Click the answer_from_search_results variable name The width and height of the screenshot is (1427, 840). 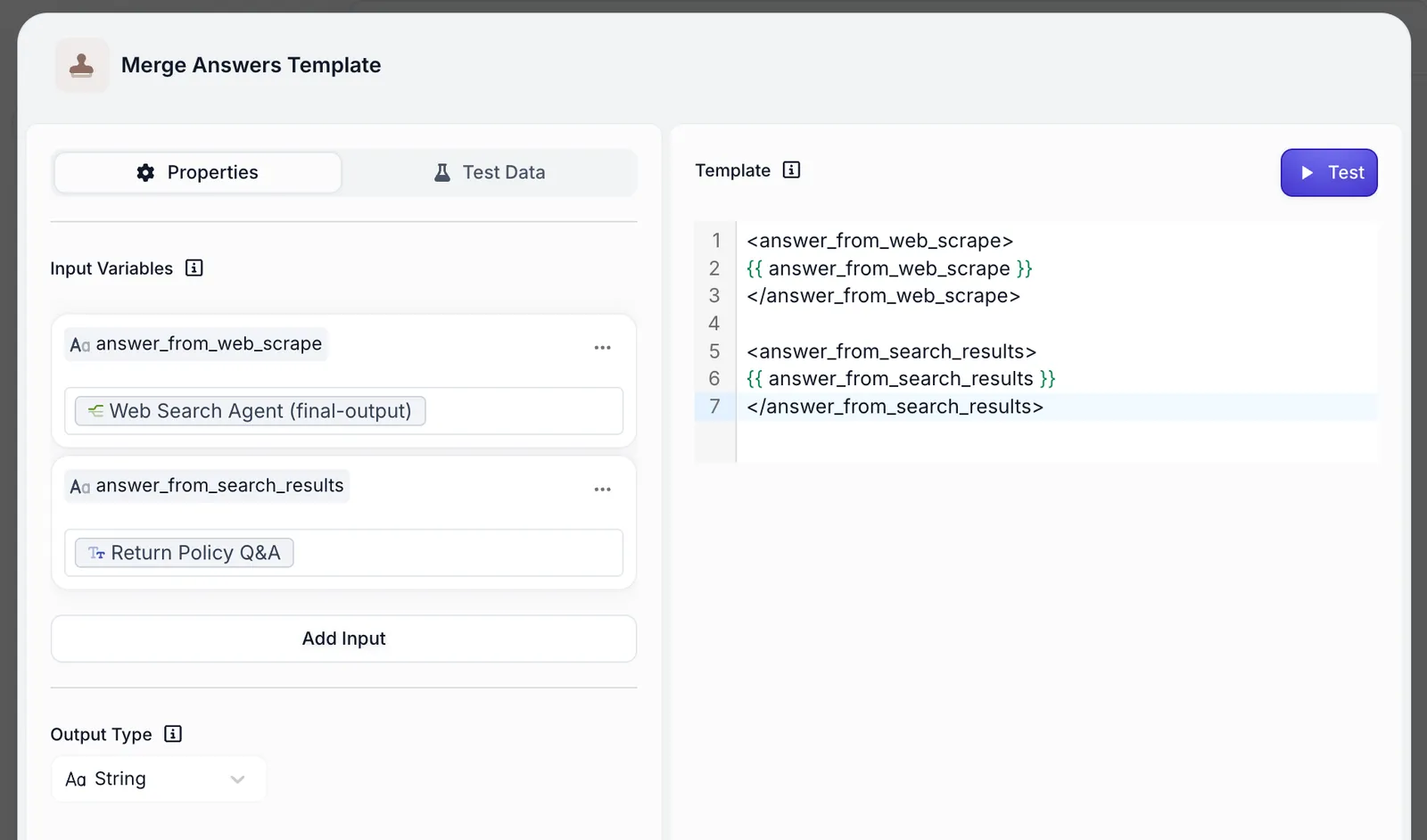click(x=219, y=485)
